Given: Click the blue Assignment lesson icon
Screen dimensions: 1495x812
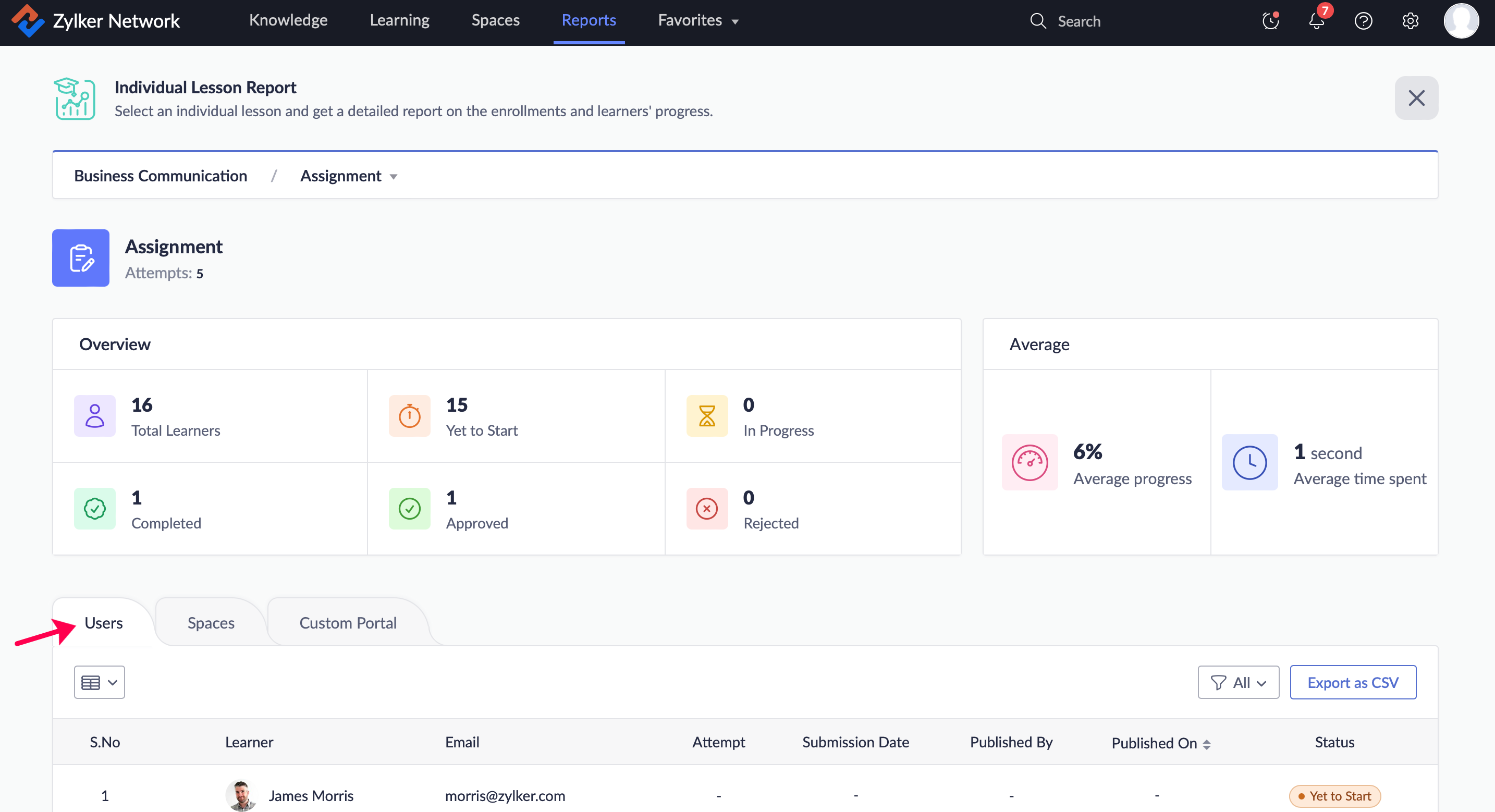Looking at the screenshot, I should click(x=81, y=257).
